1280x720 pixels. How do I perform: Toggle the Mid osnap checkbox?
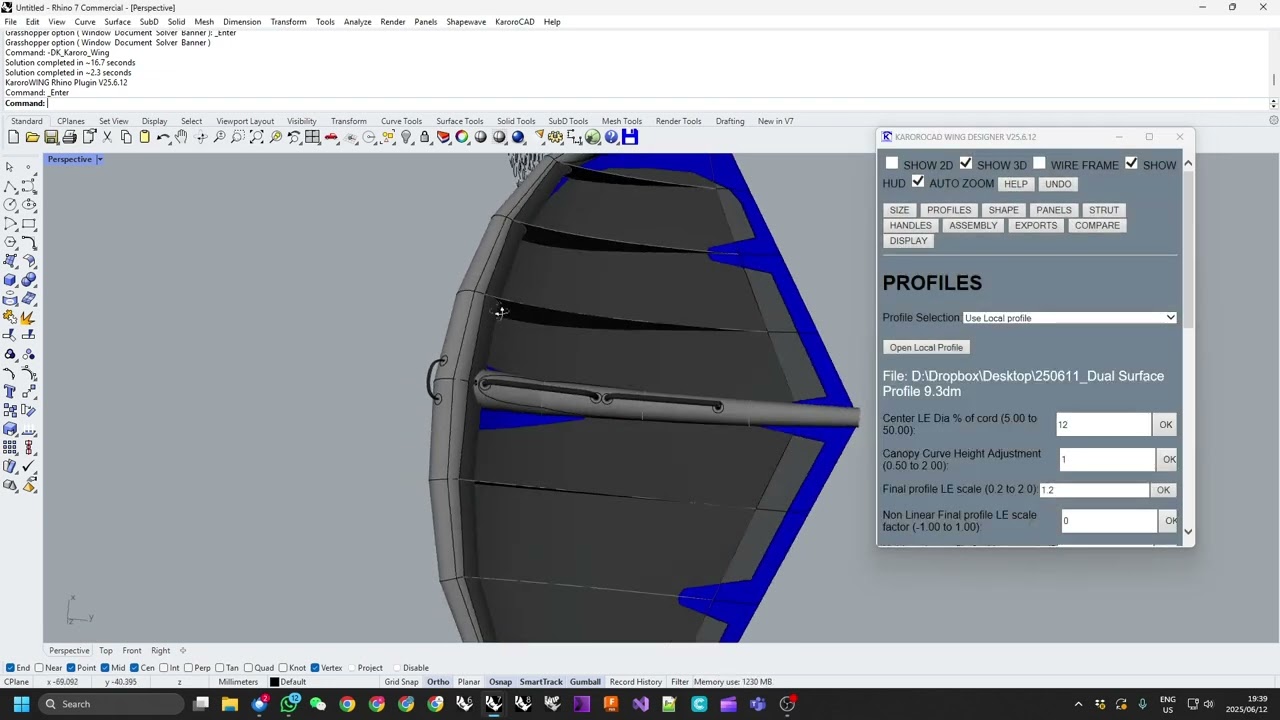106,668
